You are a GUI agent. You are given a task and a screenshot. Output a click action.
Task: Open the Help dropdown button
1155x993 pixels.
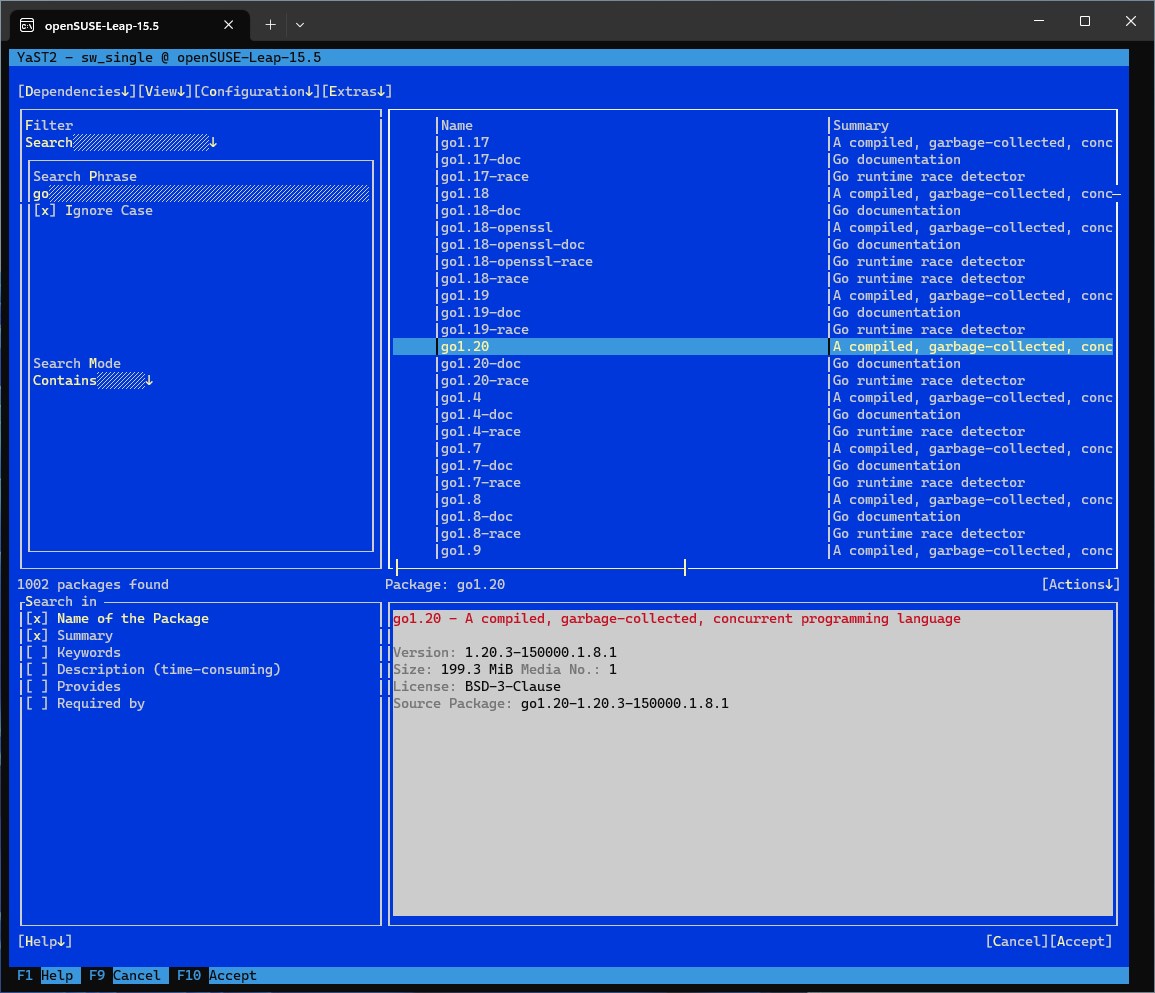[x=45, y=941]
